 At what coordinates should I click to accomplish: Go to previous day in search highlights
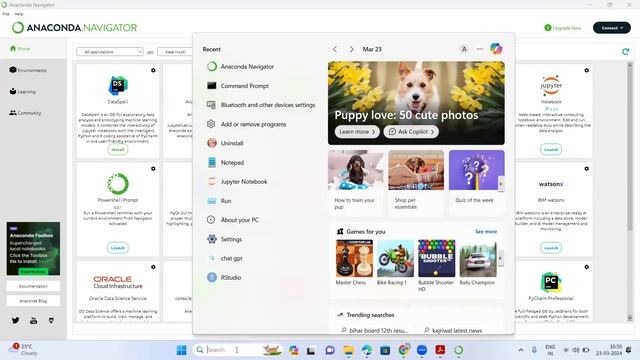[x=335, y=49]
